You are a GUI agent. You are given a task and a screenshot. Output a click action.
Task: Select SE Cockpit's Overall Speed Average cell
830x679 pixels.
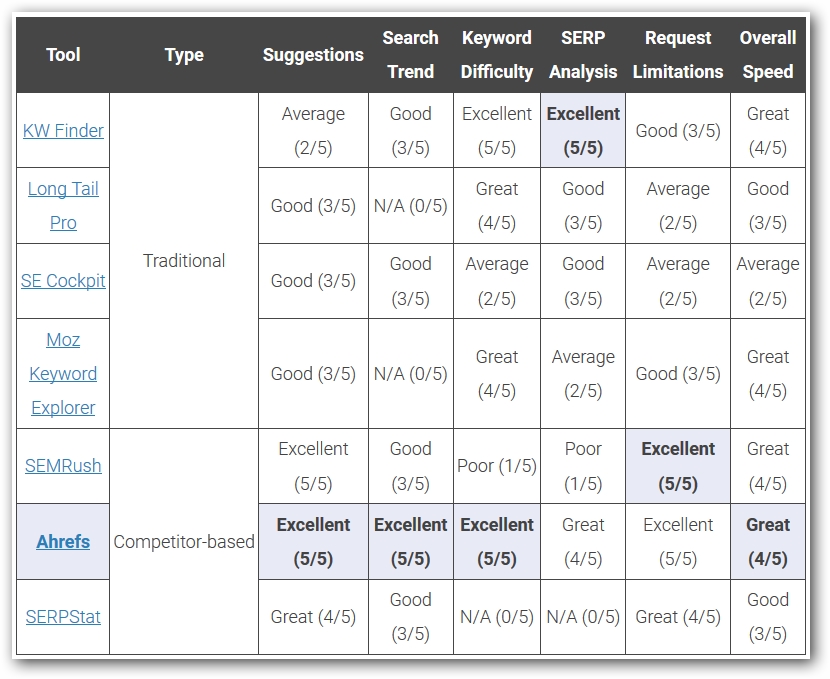768,280
